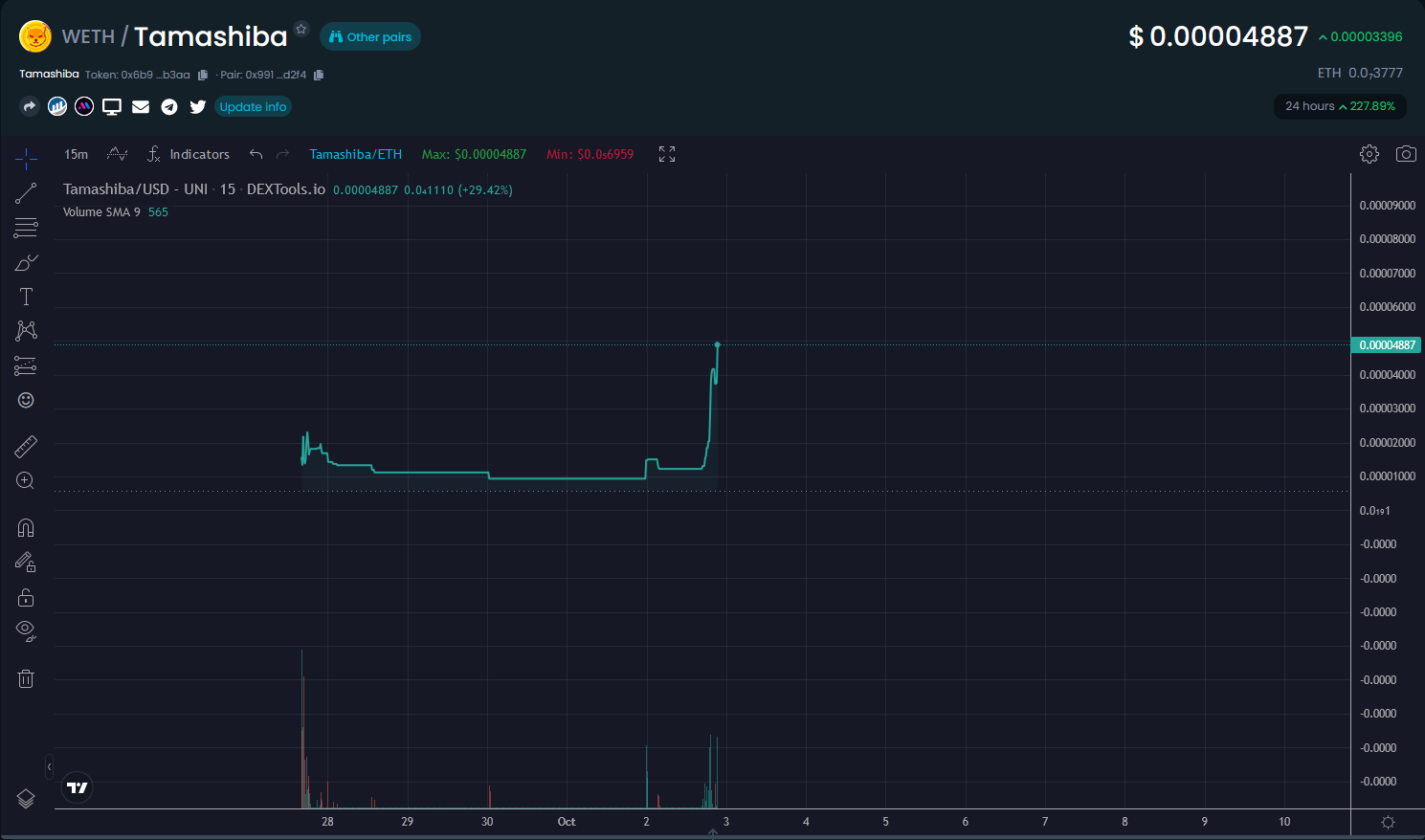This screenshot has width=1425, height=840.
Task: Open Other pairs for this token
Action: [369, 36]
